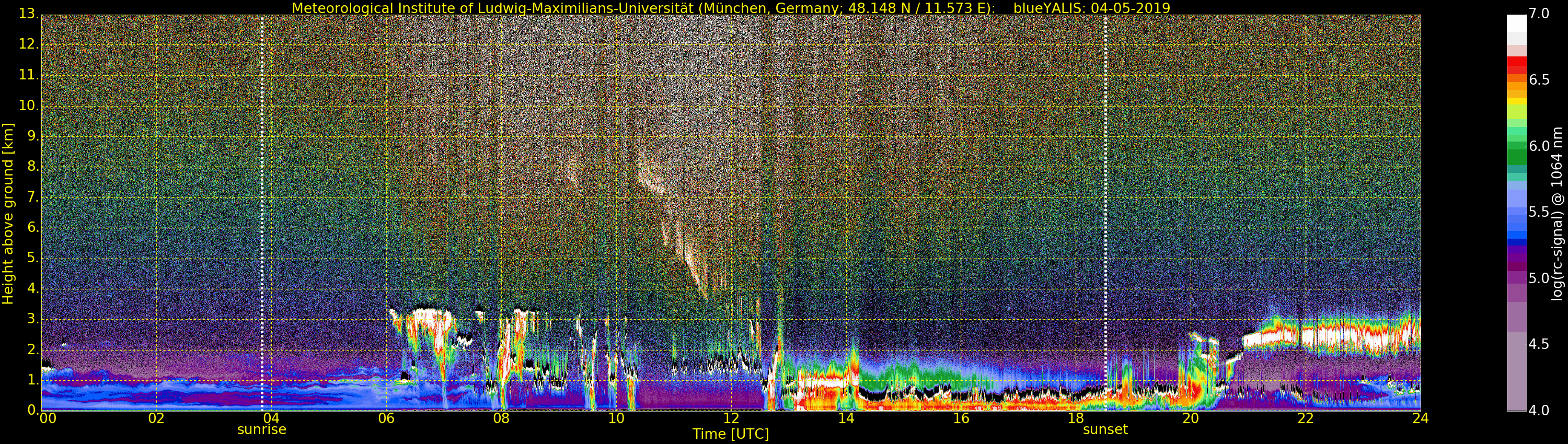Click the 'Height above ground [km]' axis label
The height and width of the screenshot is (444, 1568).
click(8, 214)
